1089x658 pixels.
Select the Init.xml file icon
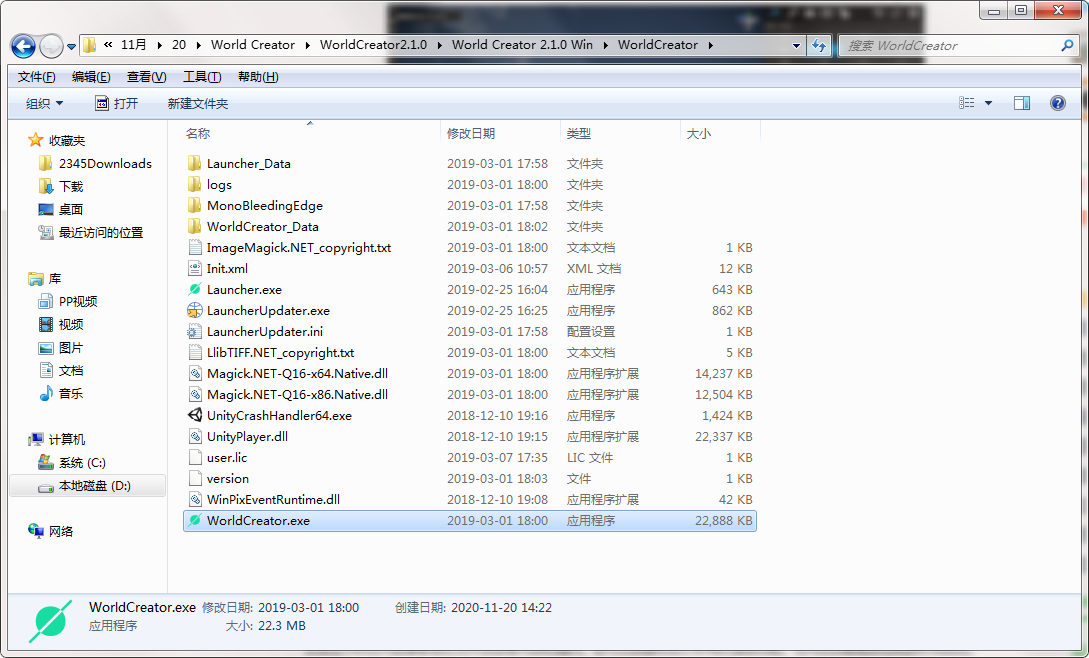pyautogui.click(x=195, y=268)
